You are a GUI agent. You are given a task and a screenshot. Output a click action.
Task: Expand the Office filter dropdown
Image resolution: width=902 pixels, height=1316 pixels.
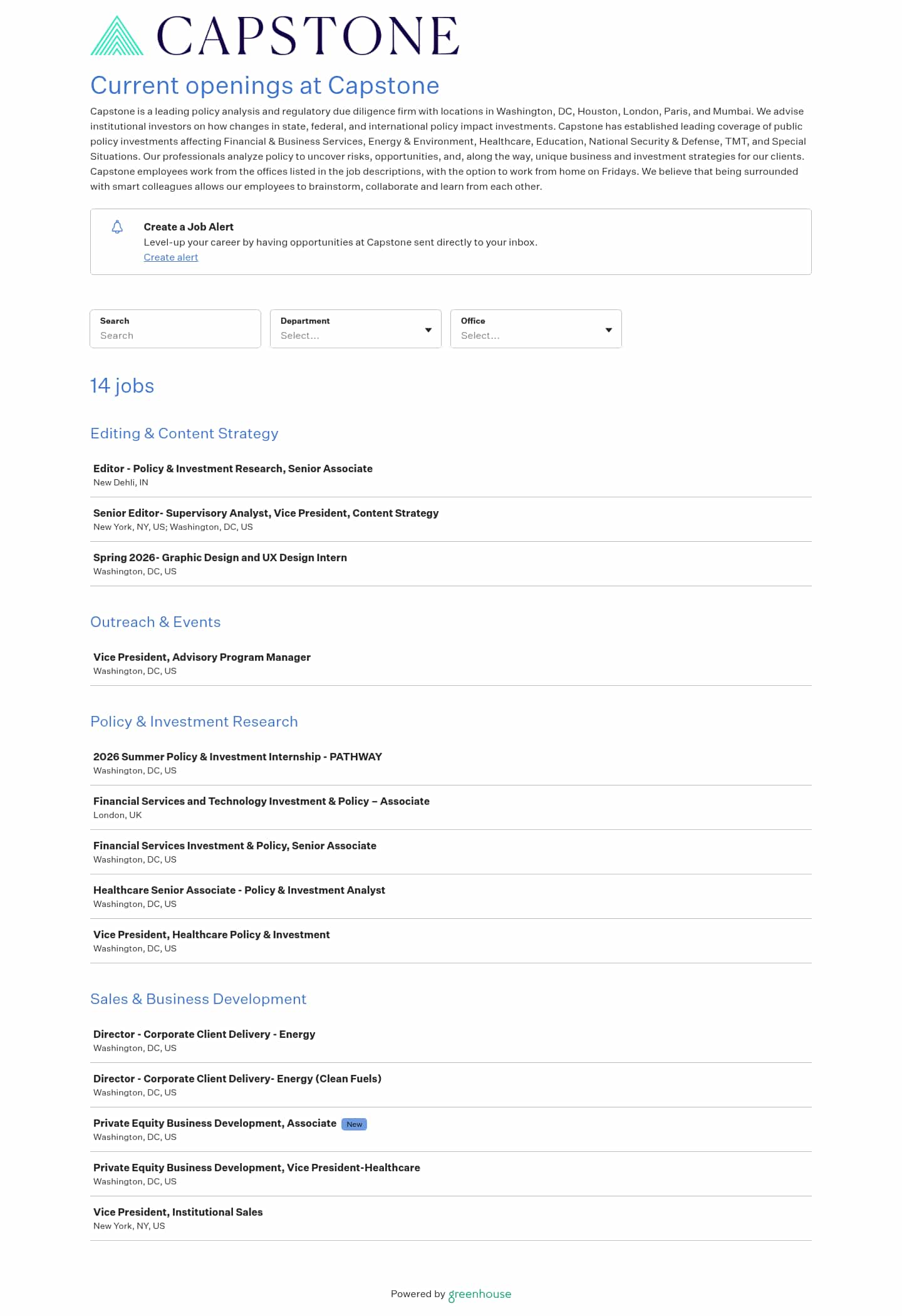pyautogui.click(x=536, y=329)
